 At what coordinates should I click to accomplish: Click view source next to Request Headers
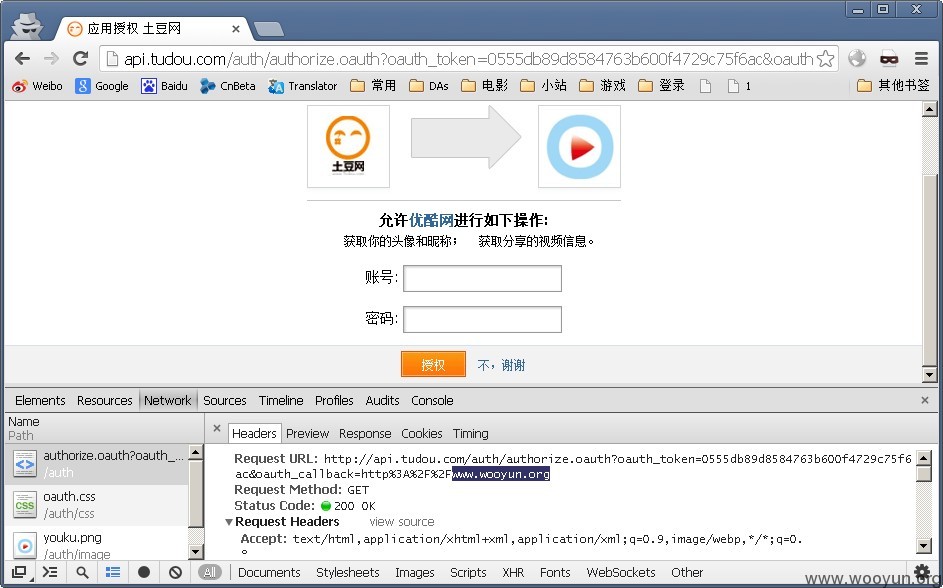point(402,522)
